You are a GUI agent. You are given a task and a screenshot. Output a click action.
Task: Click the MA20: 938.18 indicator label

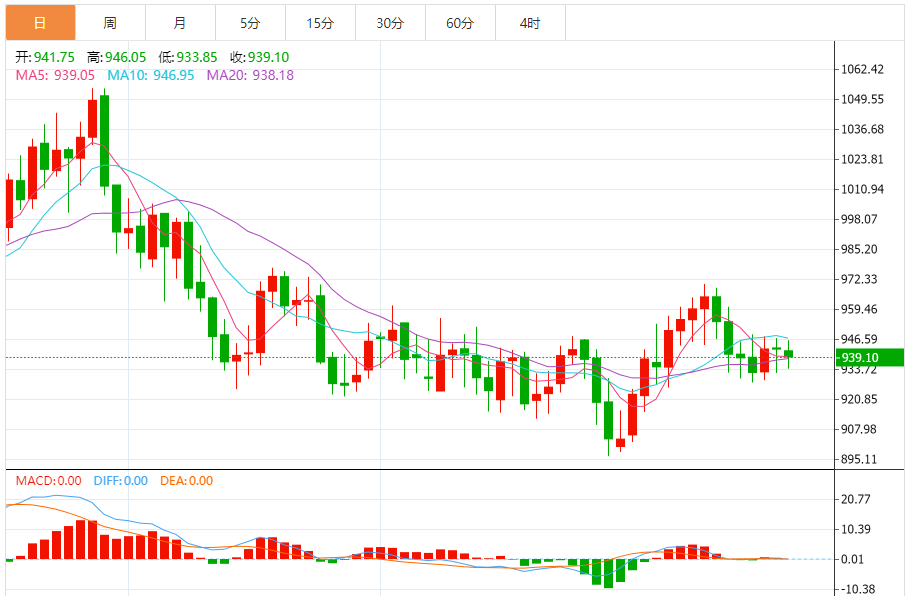pos(250,75)
